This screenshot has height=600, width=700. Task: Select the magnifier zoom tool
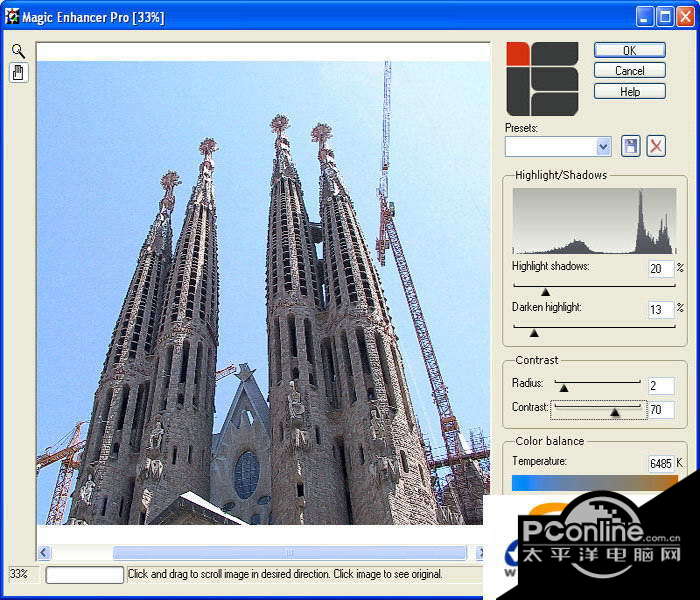click(x=18, y=50)
